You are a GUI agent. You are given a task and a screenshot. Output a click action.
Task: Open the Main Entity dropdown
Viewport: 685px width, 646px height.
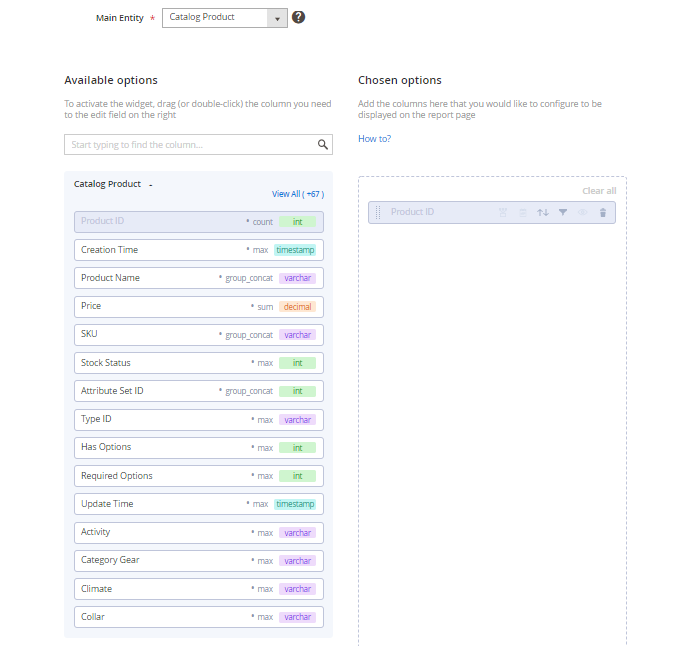(x=277, y=18)
